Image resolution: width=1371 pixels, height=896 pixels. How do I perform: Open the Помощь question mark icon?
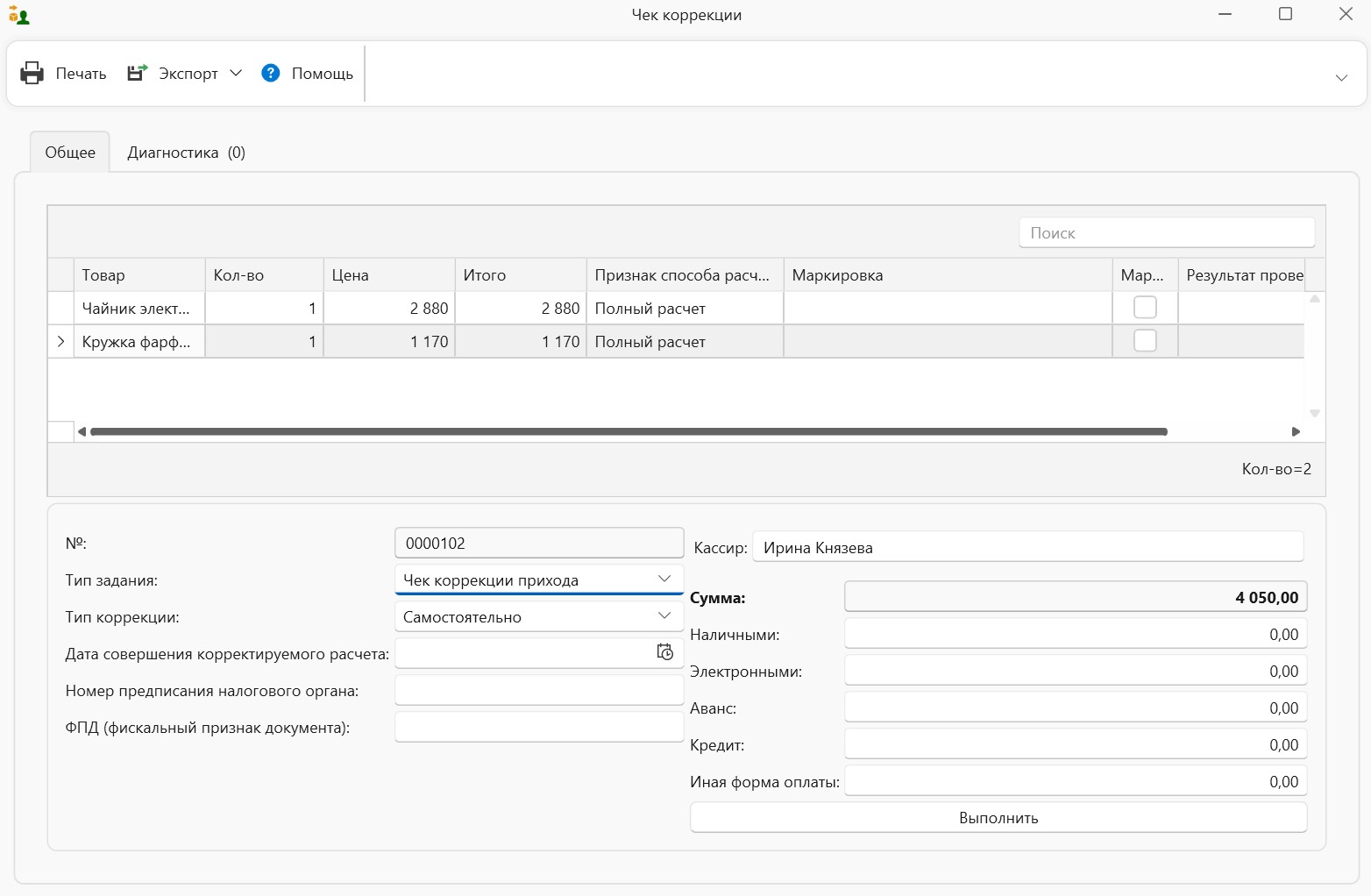pyautogui.click(x=271, y=73)
